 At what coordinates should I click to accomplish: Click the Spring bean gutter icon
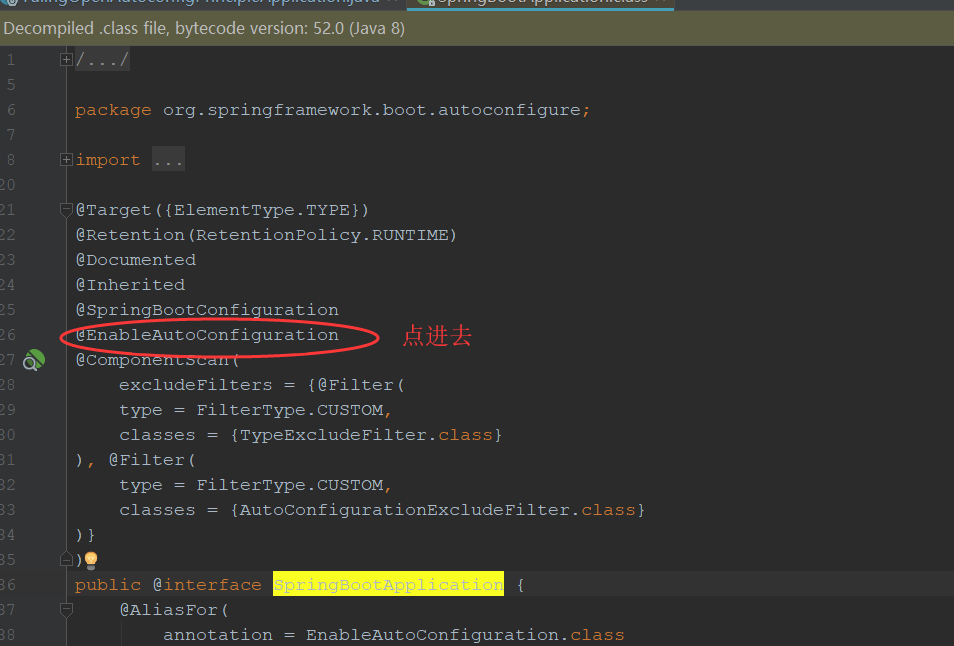point(34,360)
